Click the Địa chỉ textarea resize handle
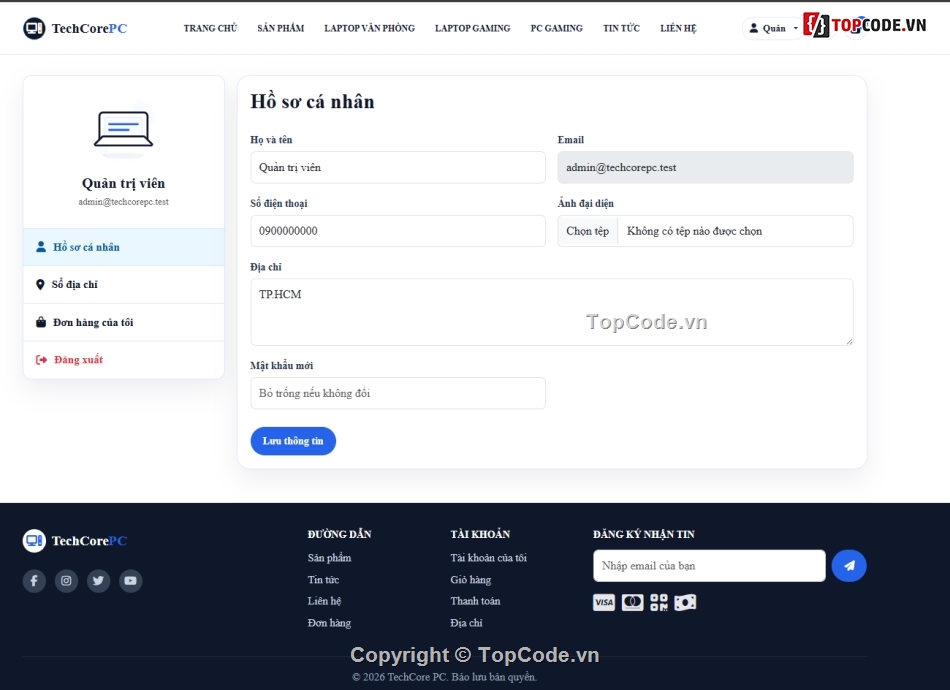The height and width of the screenshot is (690, 950). (849, 341)
